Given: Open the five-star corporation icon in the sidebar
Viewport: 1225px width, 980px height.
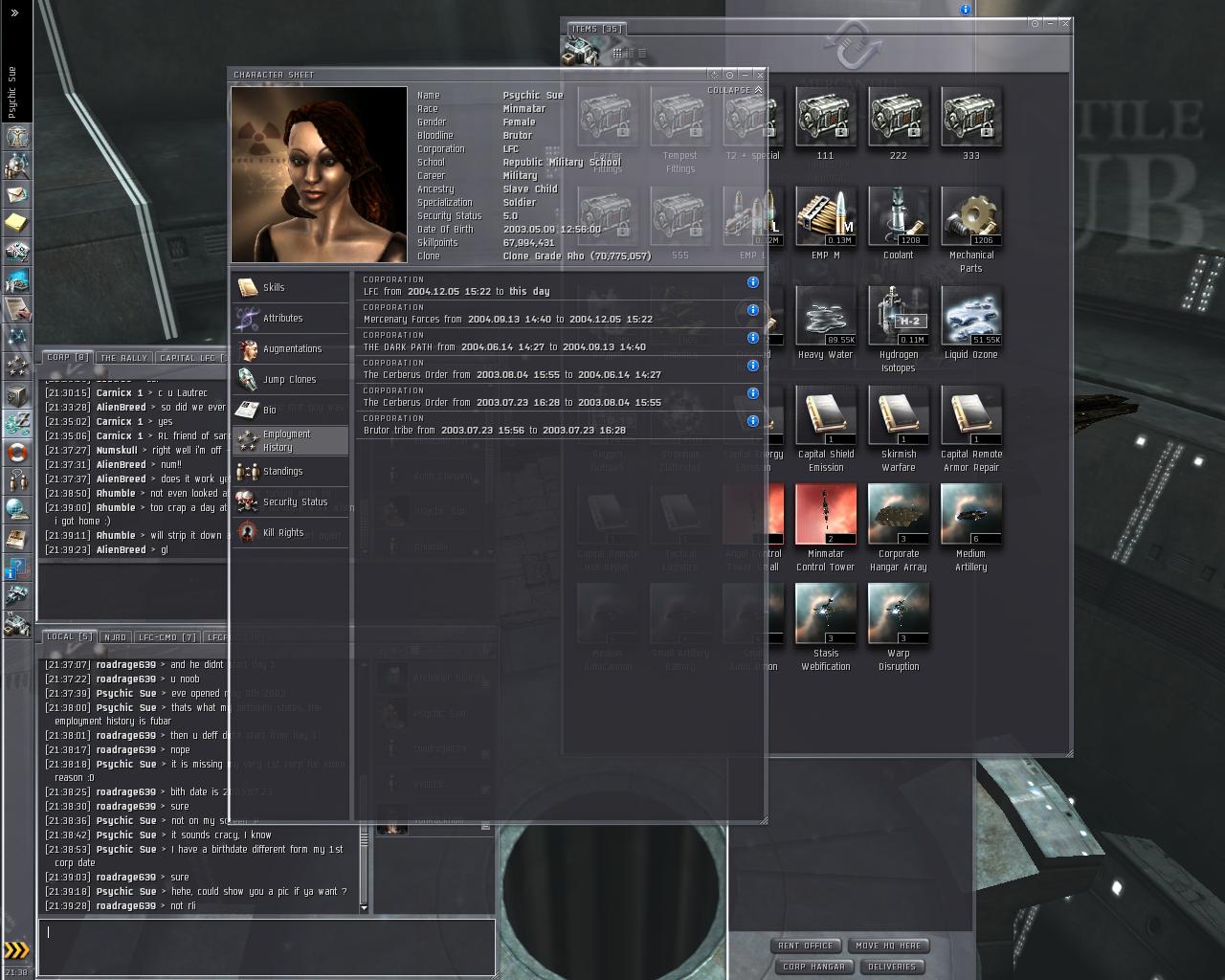Looking at the screenshot, I should (x=16, y=367).
